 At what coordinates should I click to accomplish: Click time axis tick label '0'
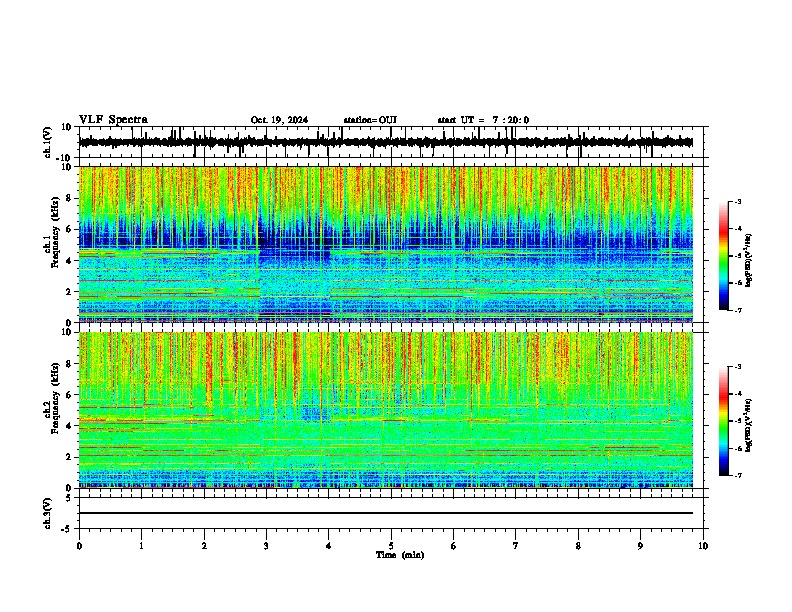(79, 546)
